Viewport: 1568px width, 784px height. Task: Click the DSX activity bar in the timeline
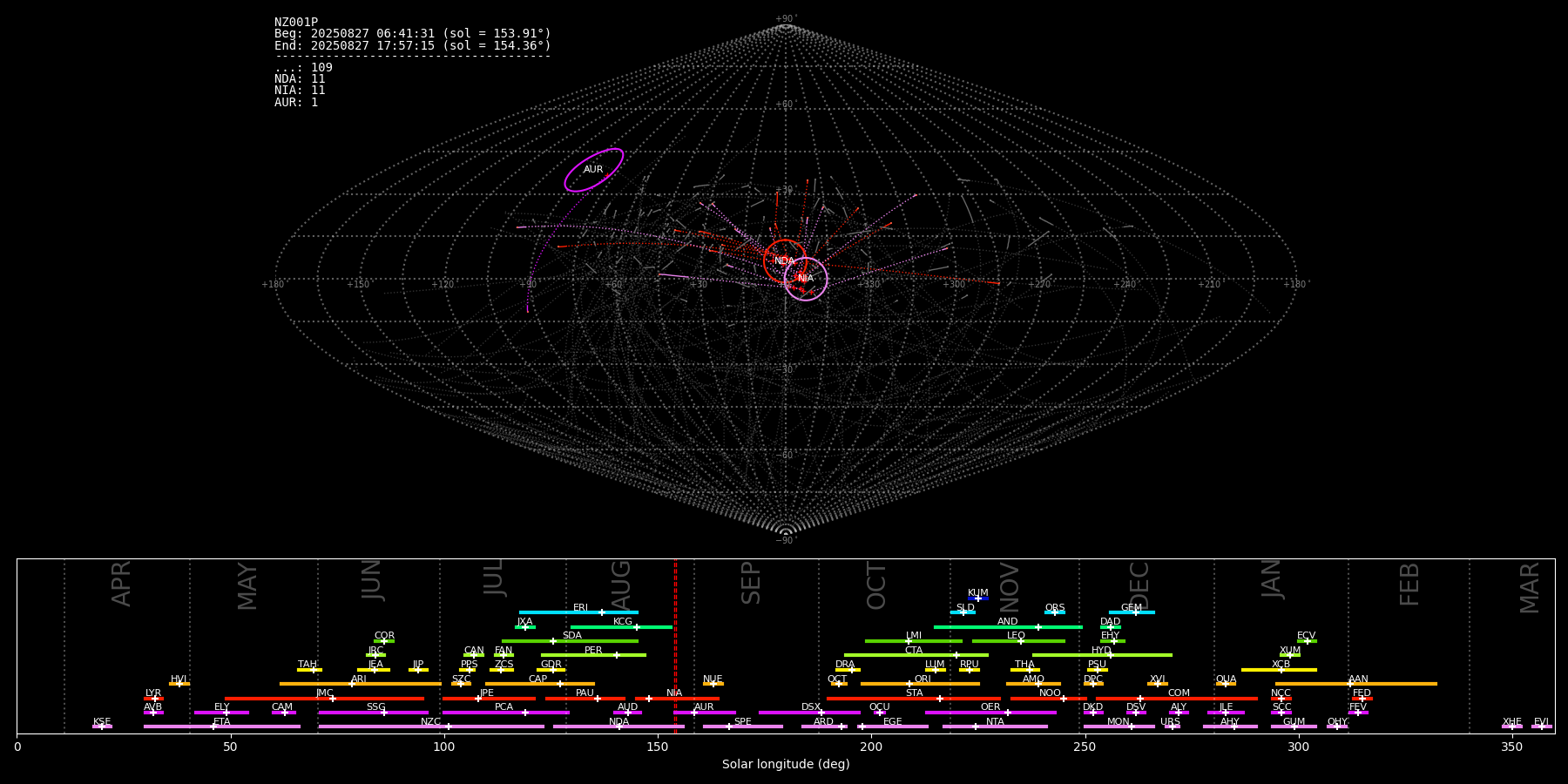click(x=809, y=713)
